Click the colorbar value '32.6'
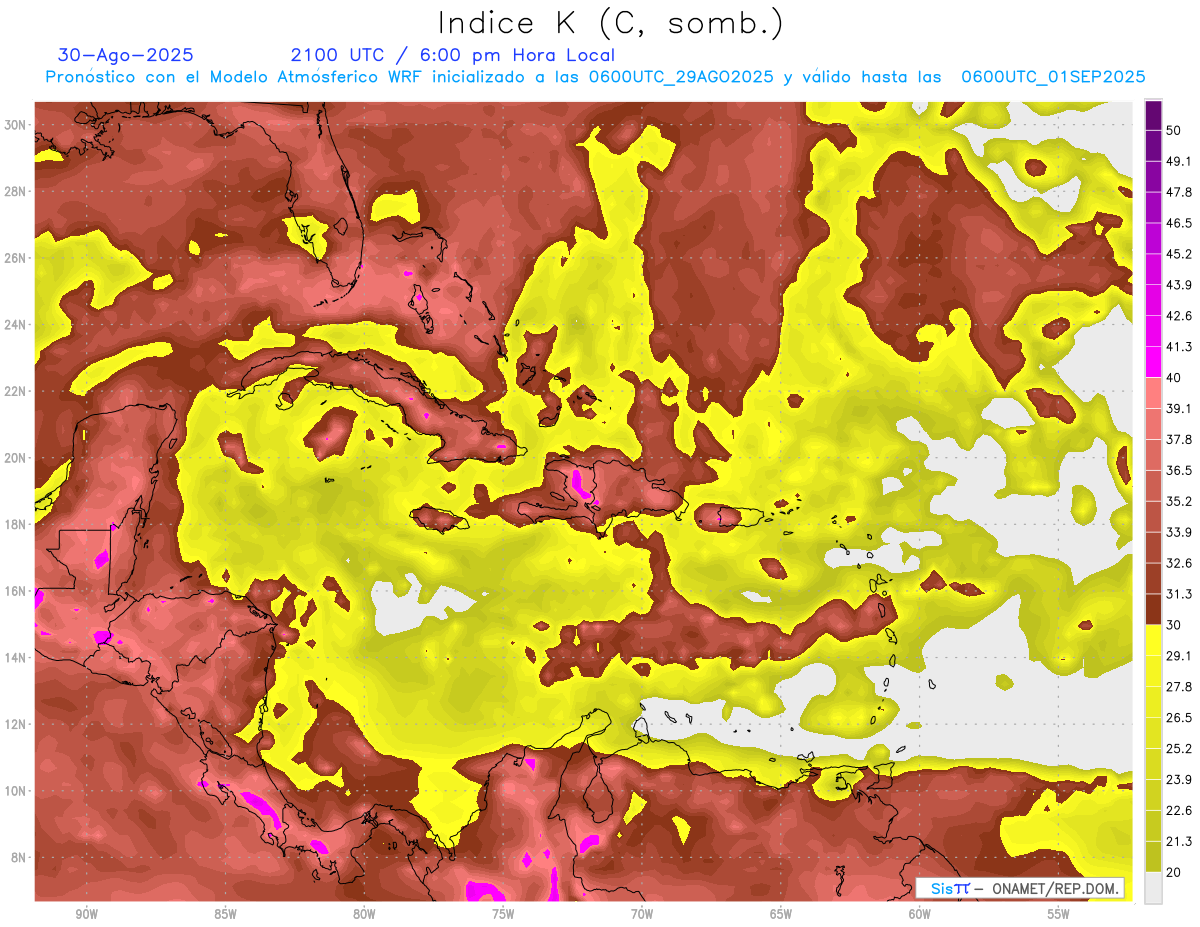1200x927 pixels. click(x=1179, y=563)
